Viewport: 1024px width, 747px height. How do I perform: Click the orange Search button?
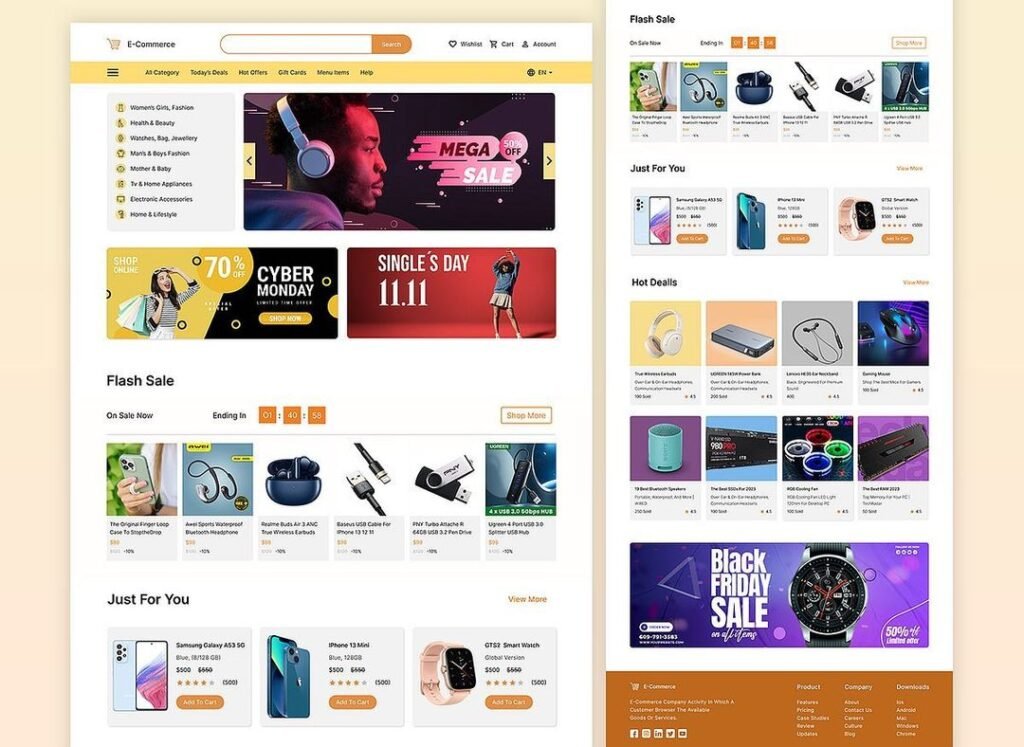(391, 44)
